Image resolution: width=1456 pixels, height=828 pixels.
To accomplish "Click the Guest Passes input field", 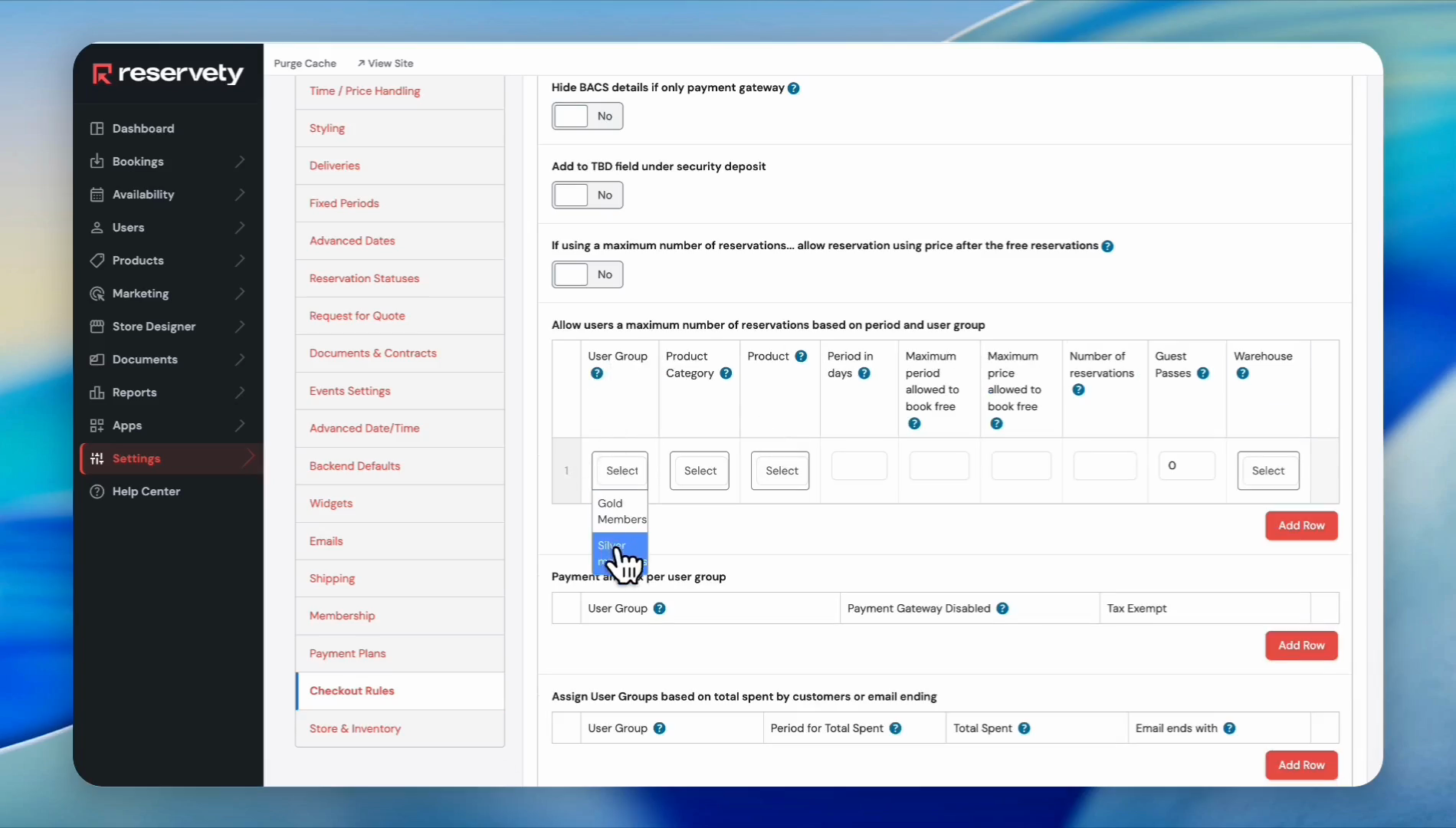I will [x=1186, y=465].
